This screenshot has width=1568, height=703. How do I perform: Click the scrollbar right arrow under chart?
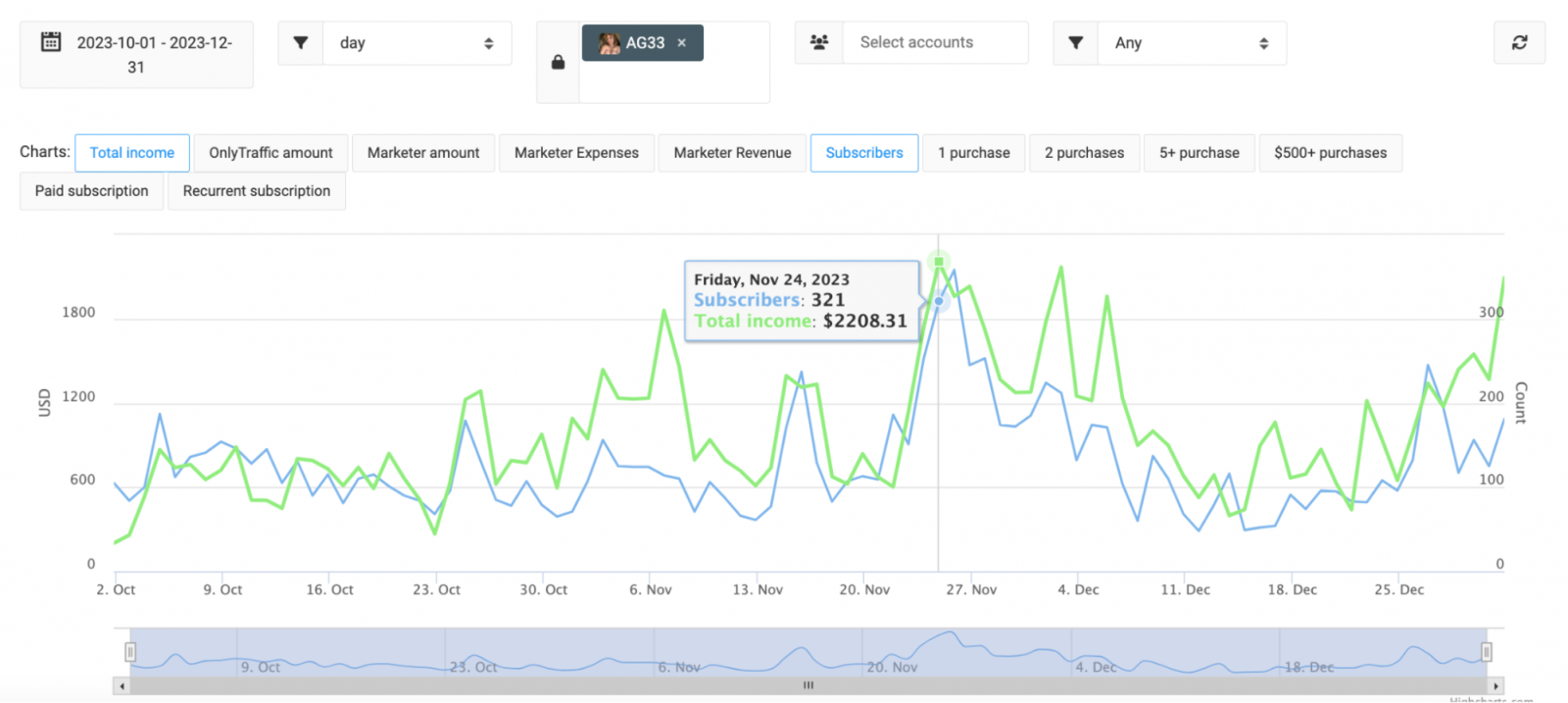[x=1495, y=686]
